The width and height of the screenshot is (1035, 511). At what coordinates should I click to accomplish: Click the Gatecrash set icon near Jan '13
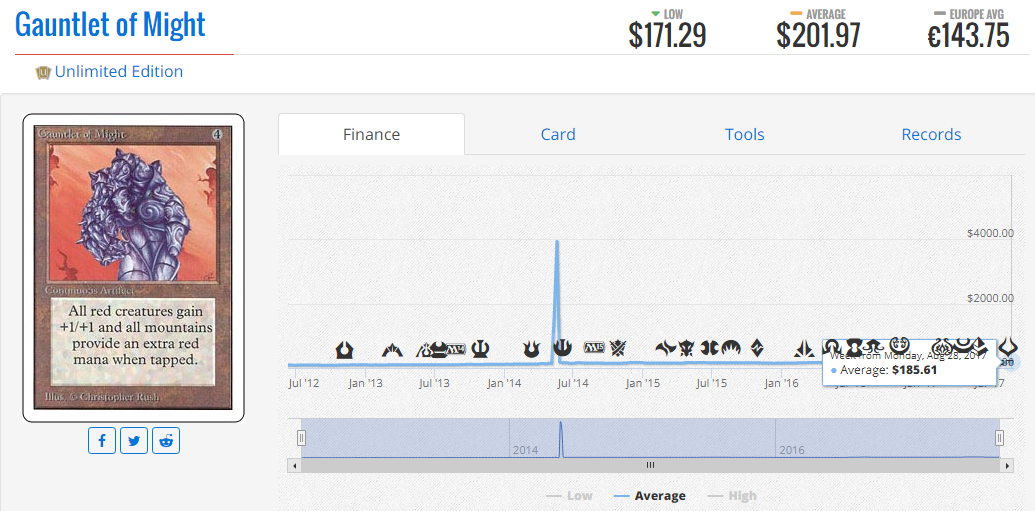pyautogui.click(x=392, y=350)
